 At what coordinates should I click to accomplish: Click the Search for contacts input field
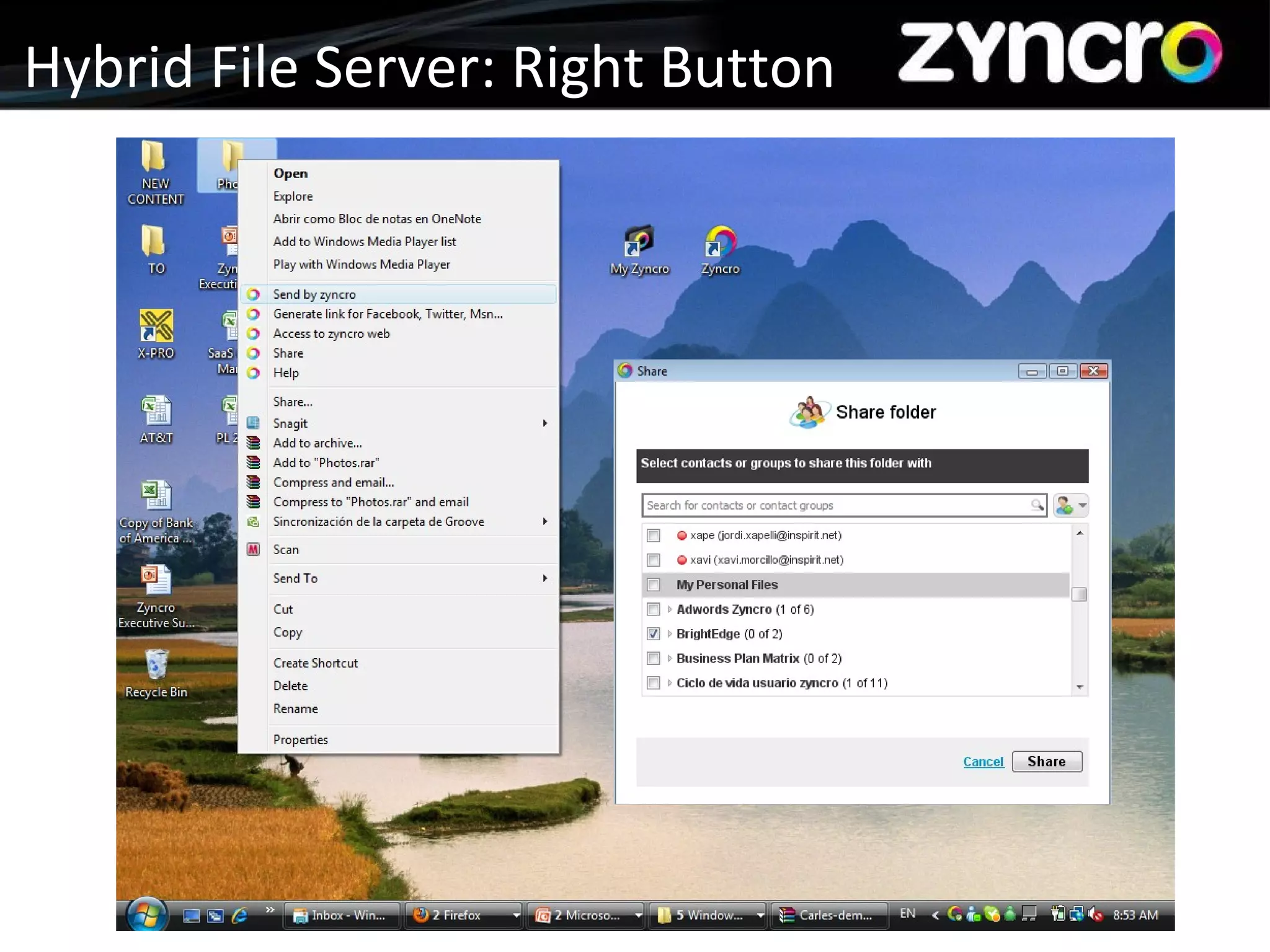844,505
